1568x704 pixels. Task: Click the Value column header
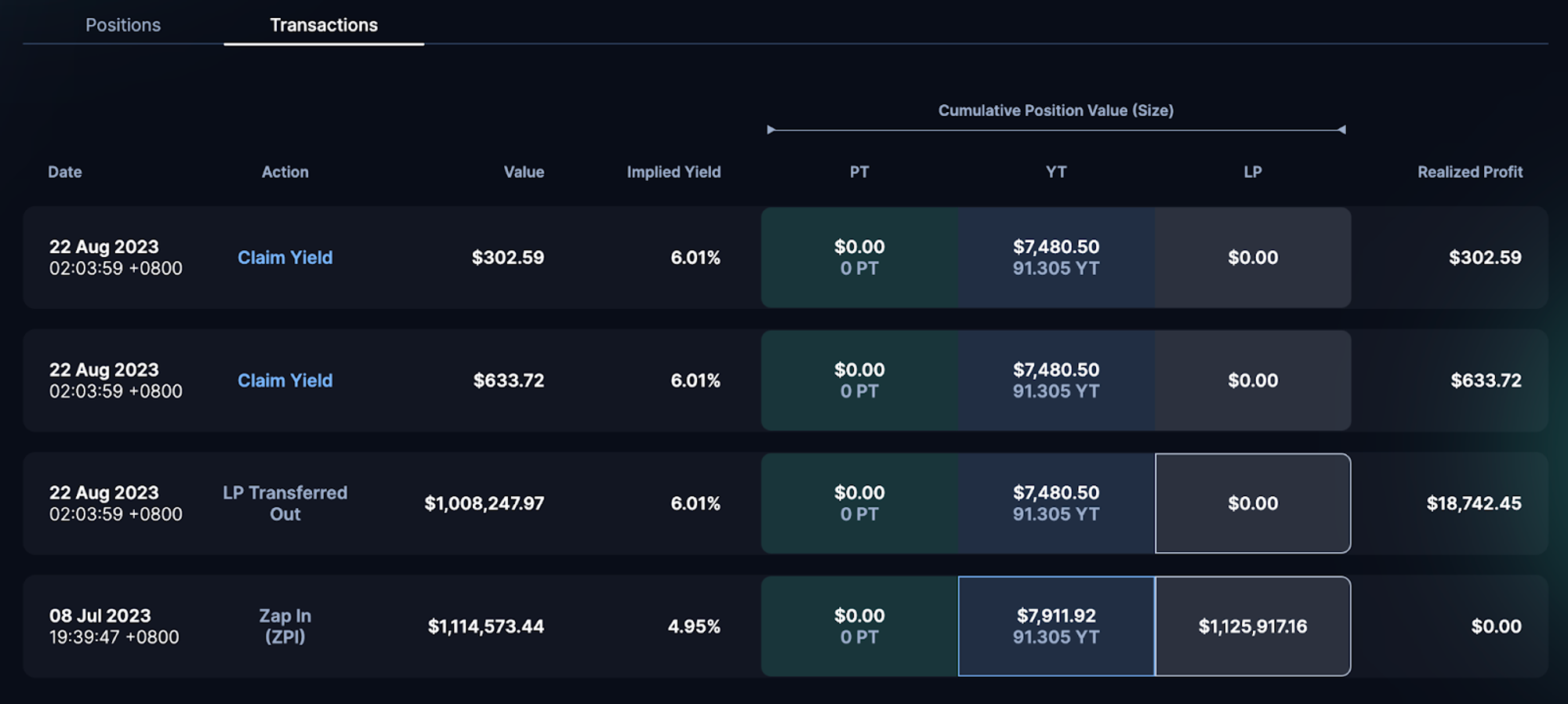tap(523, 172)
